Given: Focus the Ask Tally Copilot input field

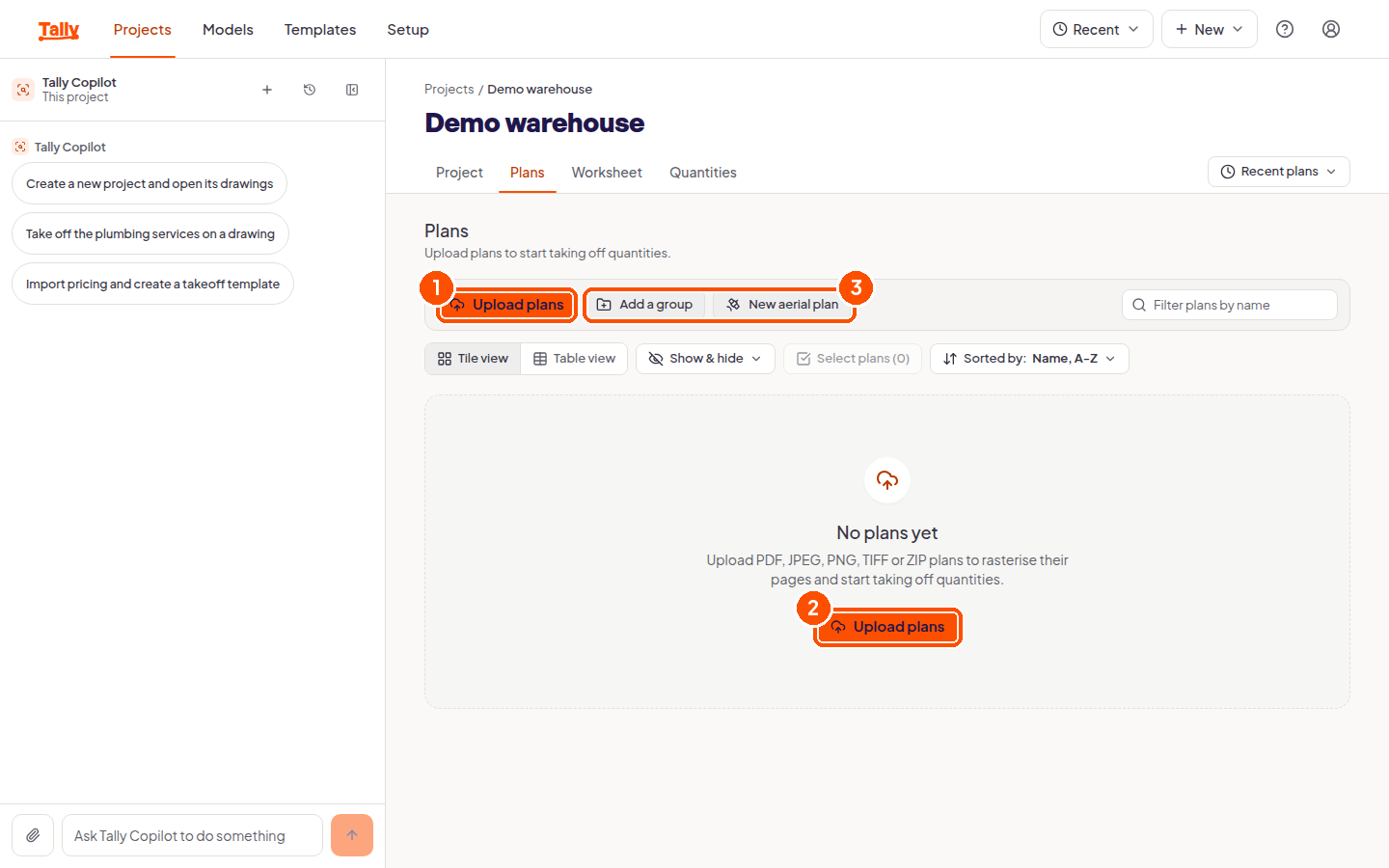Looking at the screenshot, I should click(x=192, y=835).
